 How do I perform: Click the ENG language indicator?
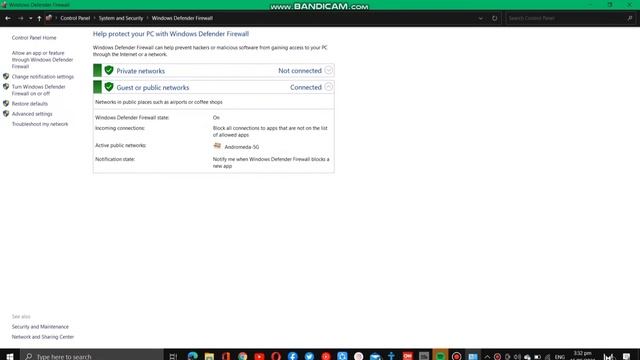560,357
